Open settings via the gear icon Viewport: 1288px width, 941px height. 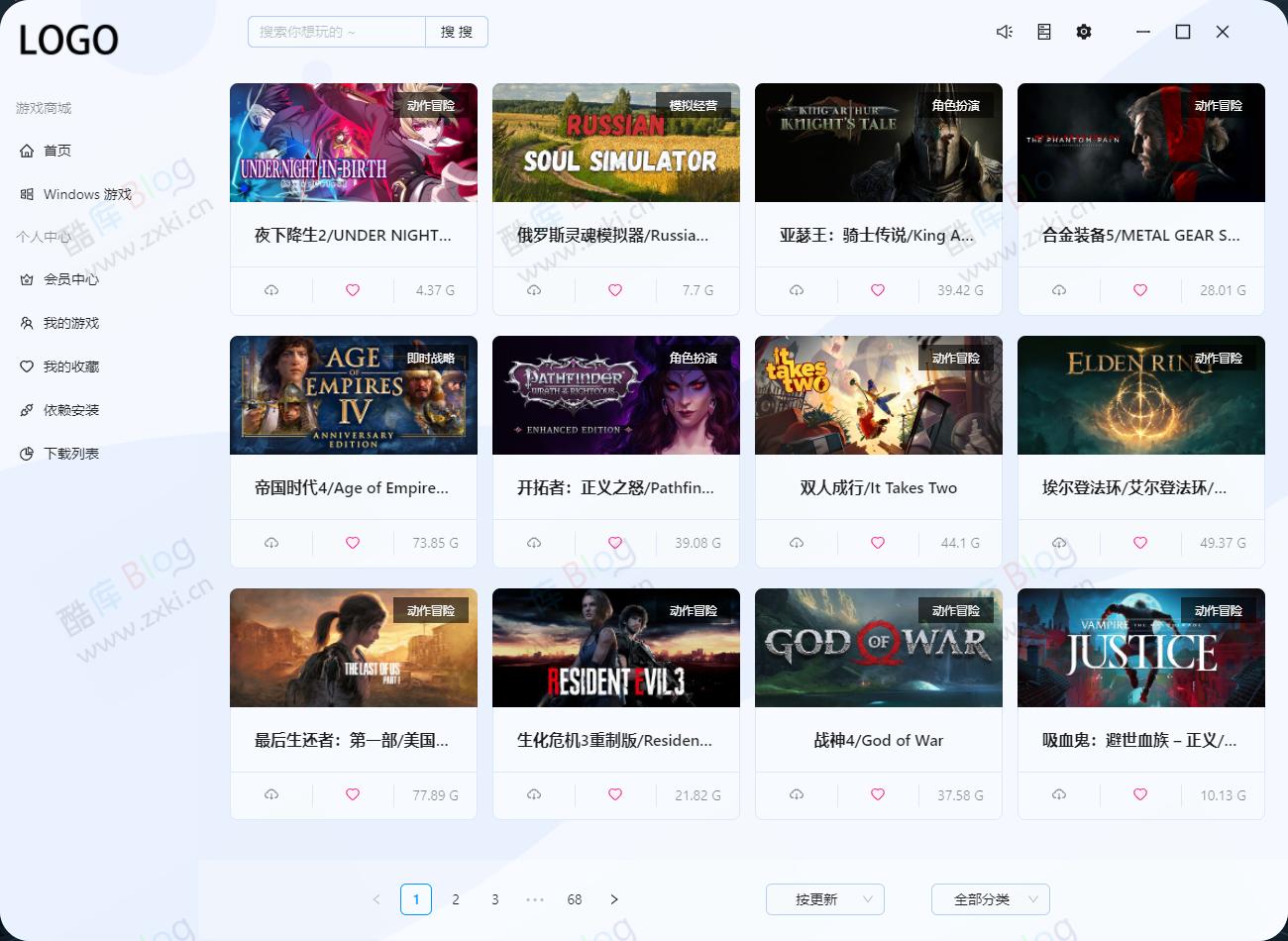(1083, 32)
